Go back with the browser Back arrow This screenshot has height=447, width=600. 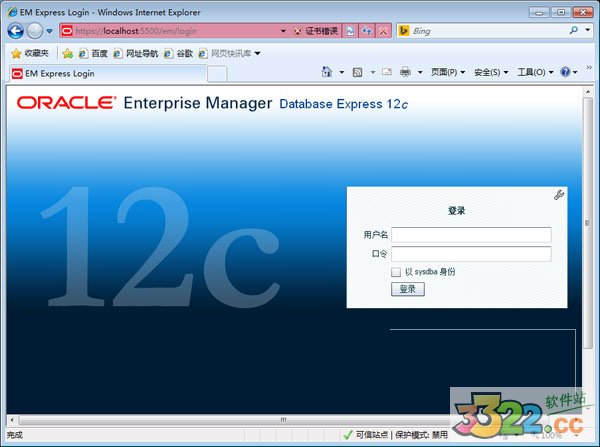pos(16,31)
